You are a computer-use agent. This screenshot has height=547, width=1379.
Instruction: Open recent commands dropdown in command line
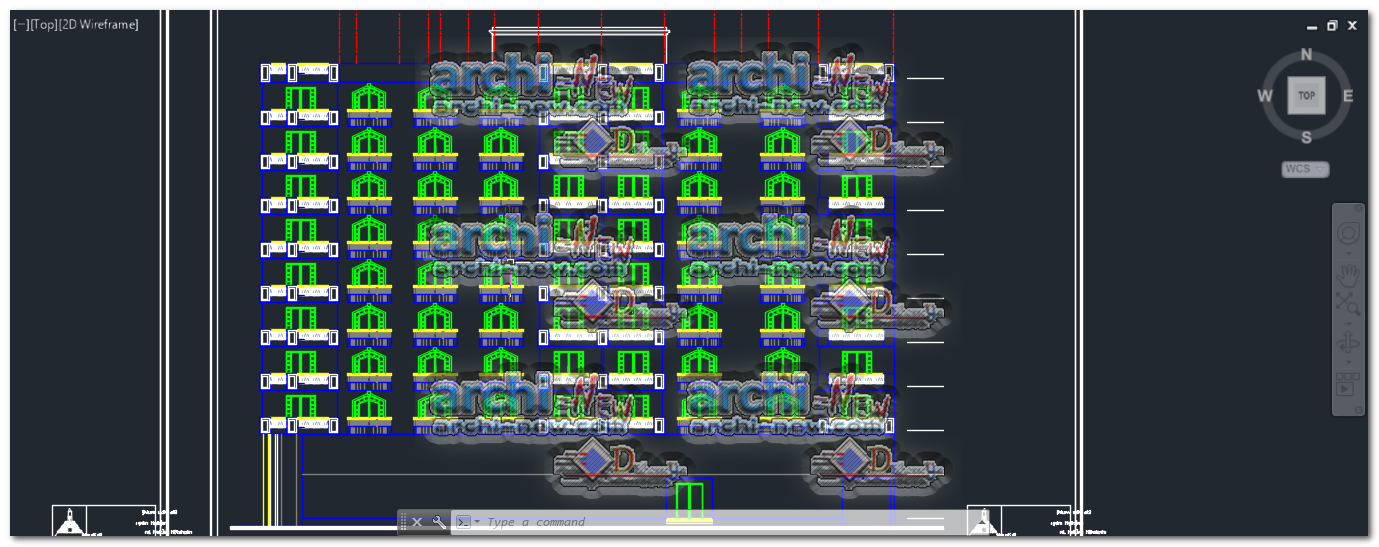[477, 522]
